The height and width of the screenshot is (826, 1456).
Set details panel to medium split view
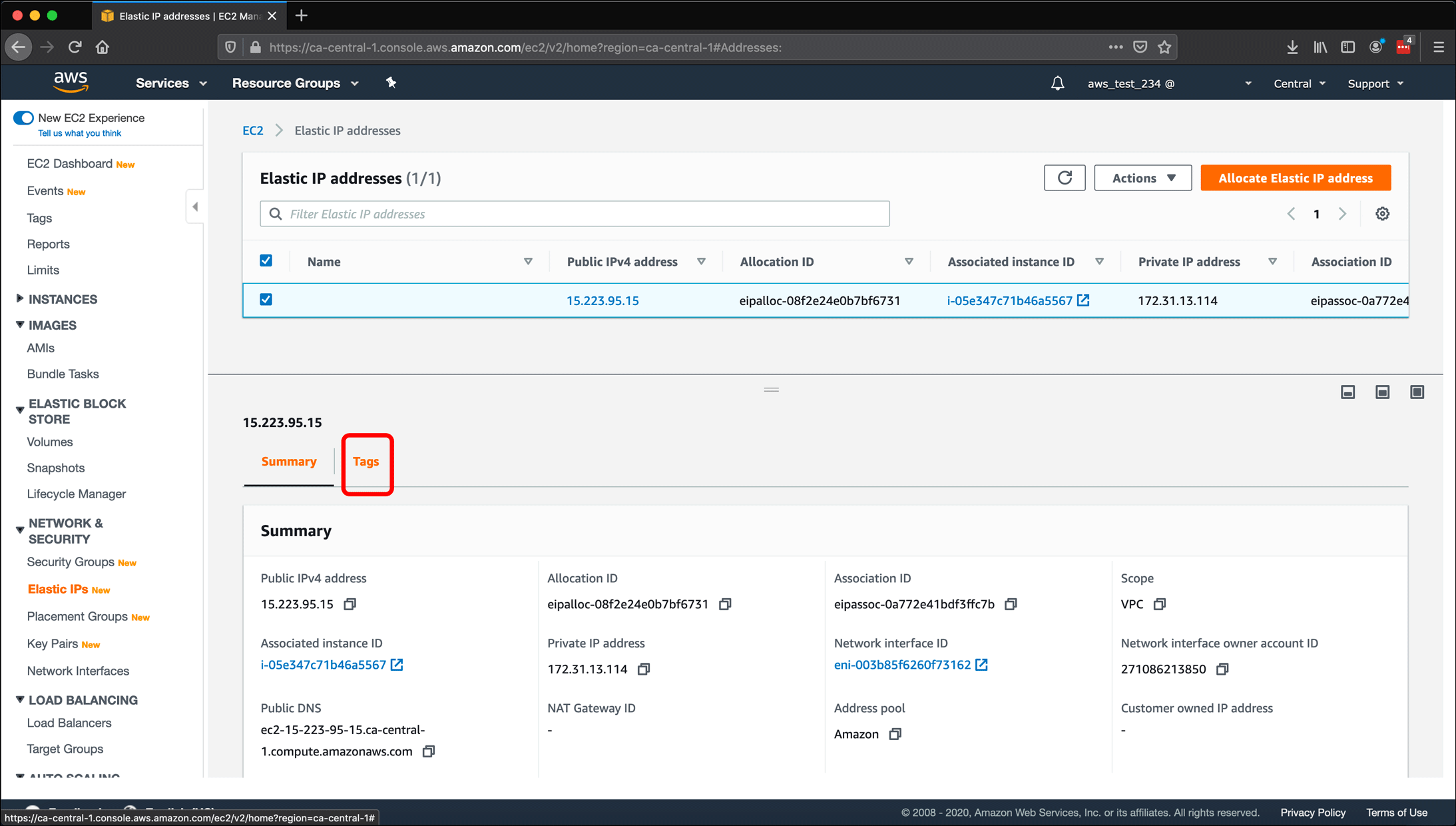pos(1382,392)
